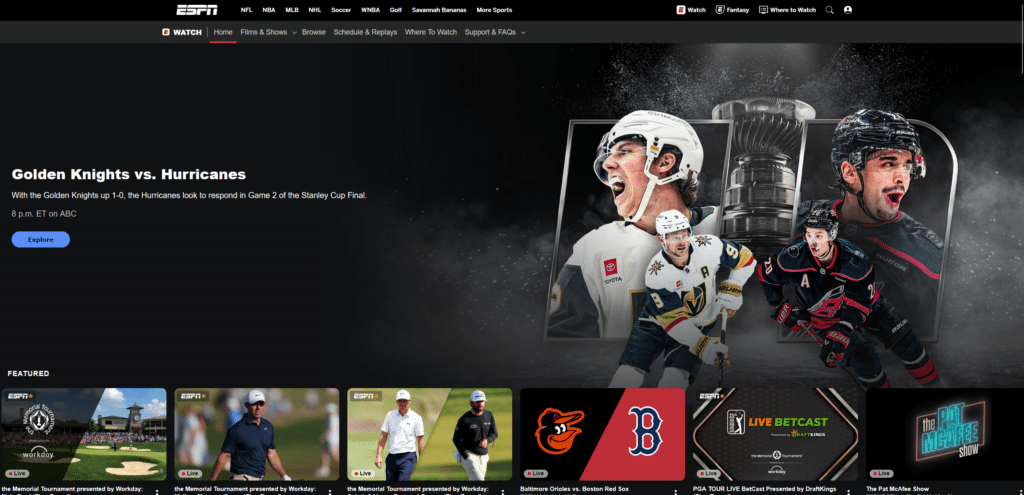Click the ESPN logo in the top bar
The image size is (1024, 495).
point(197,10)
